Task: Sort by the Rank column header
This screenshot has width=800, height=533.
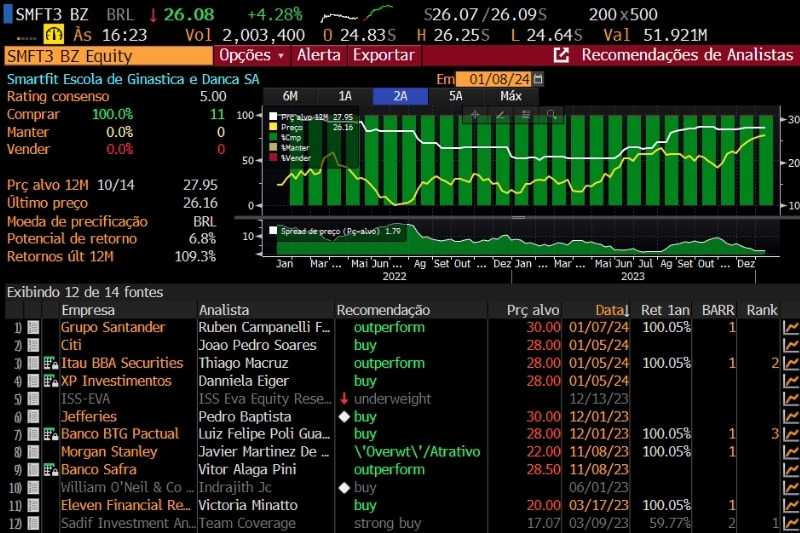Action: (x=762, y=310)
